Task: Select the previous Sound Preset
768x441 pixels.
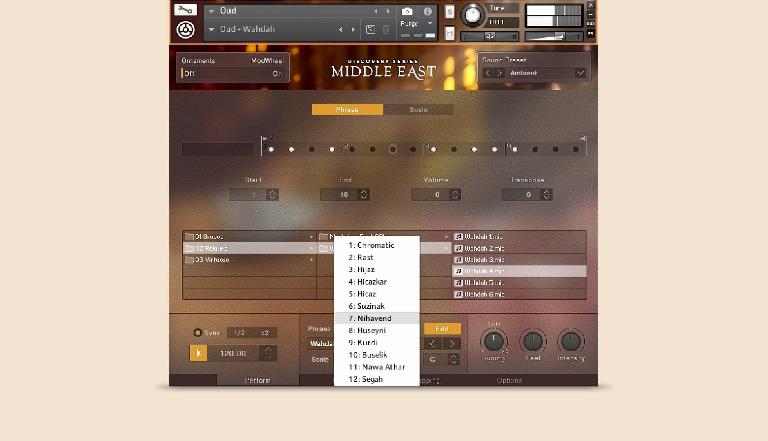Action: tap(488, 73)
